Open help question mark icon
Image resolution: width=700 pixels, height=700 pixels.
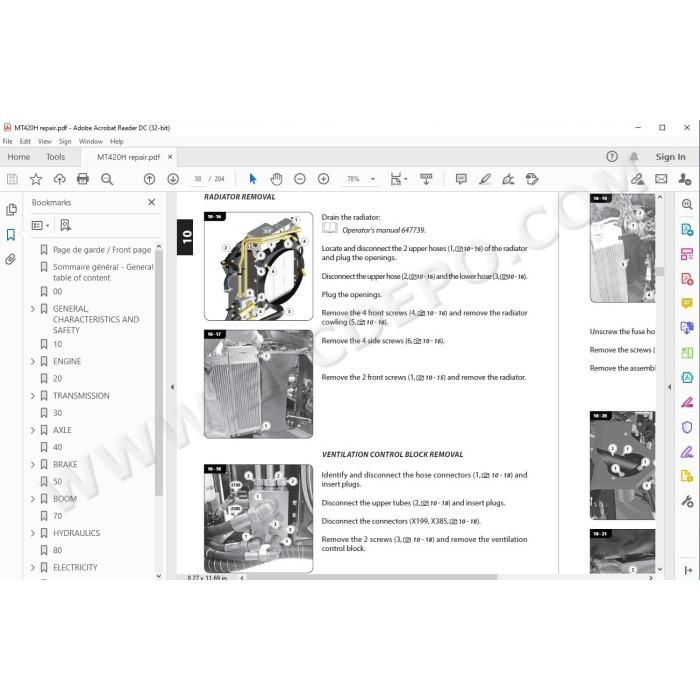(x=612, y=156)
